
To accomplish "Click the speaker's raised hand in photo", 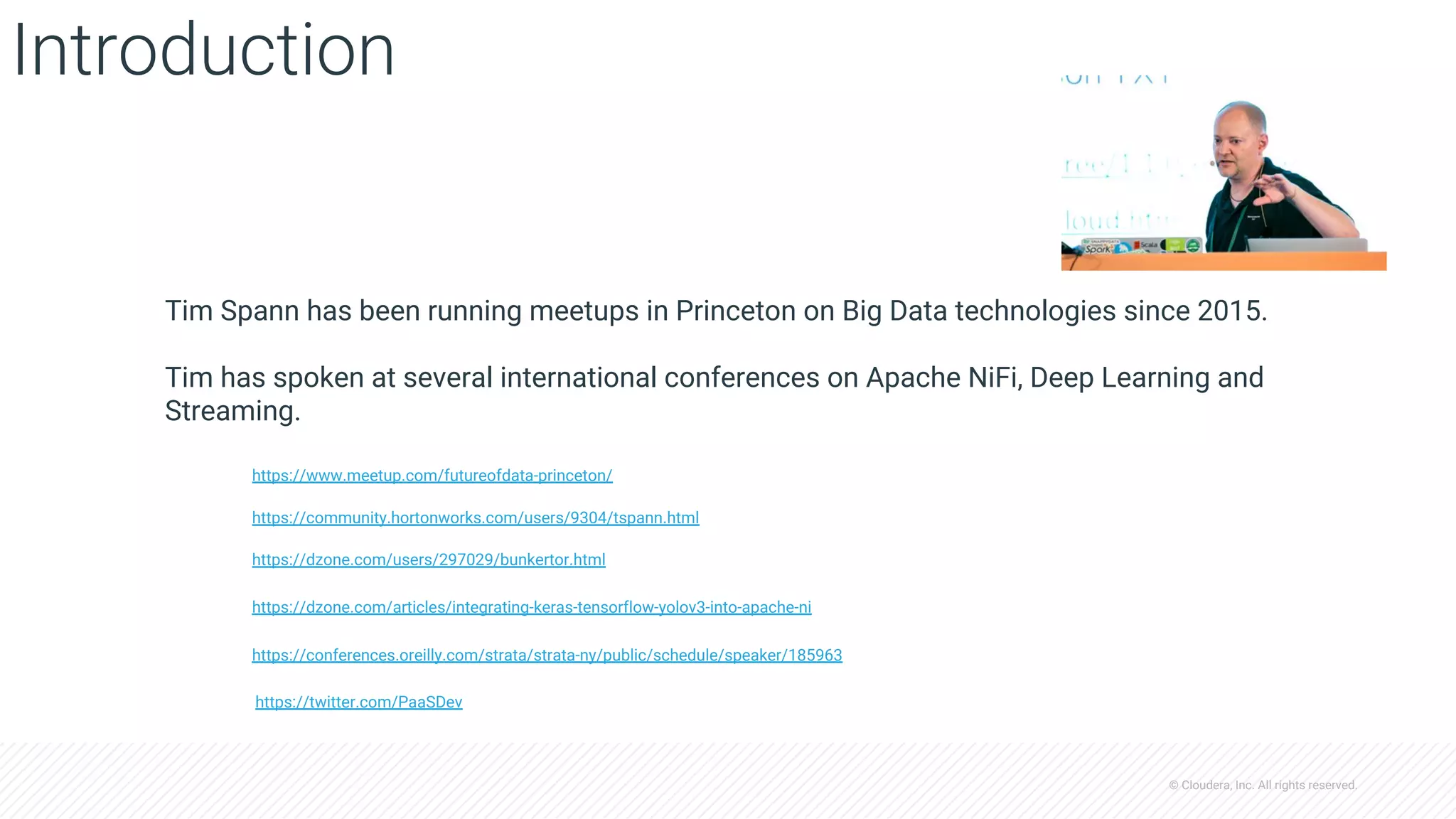I will 1275,191.
